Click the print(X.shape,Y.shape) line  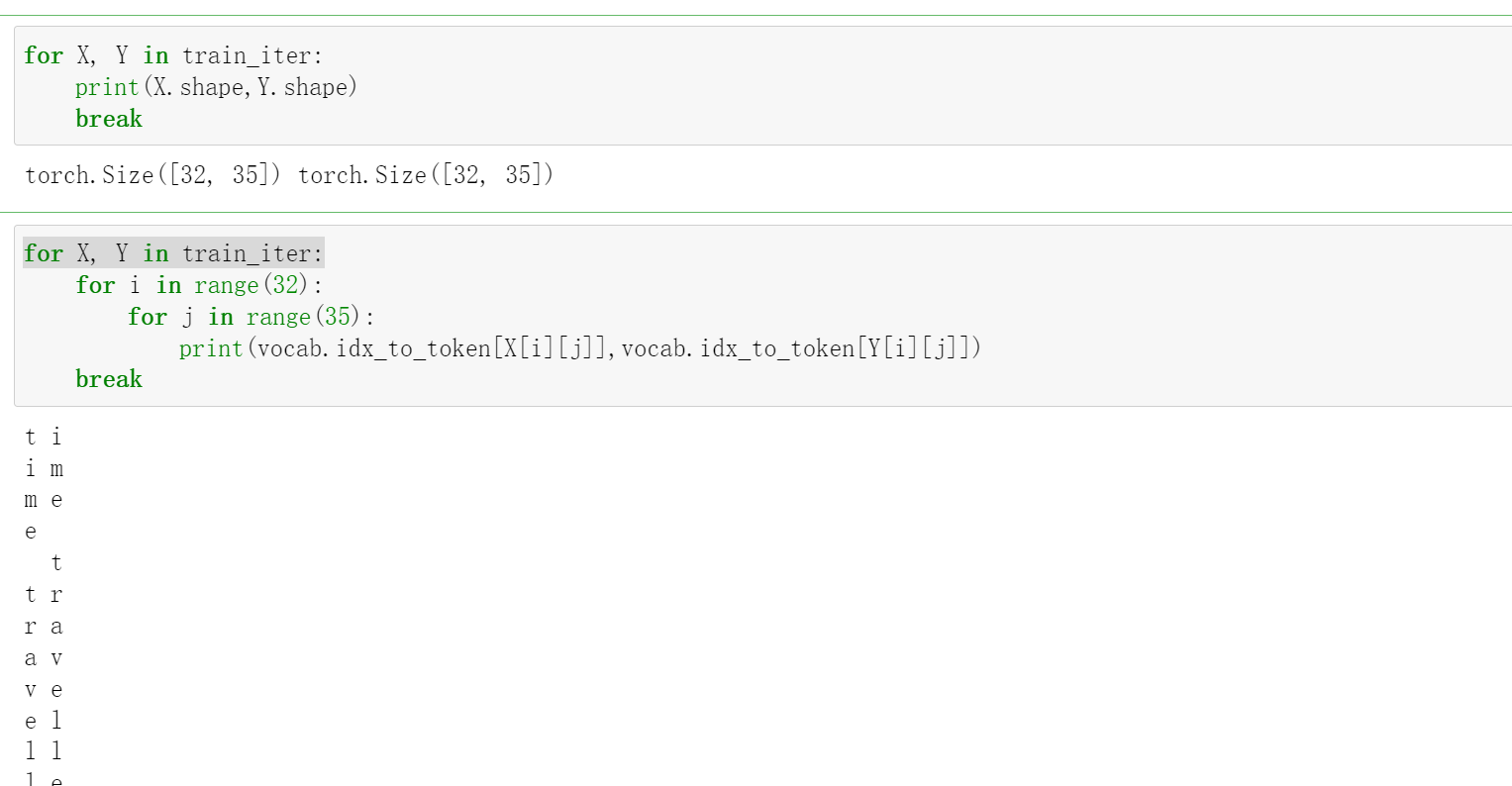pos(216,87)
